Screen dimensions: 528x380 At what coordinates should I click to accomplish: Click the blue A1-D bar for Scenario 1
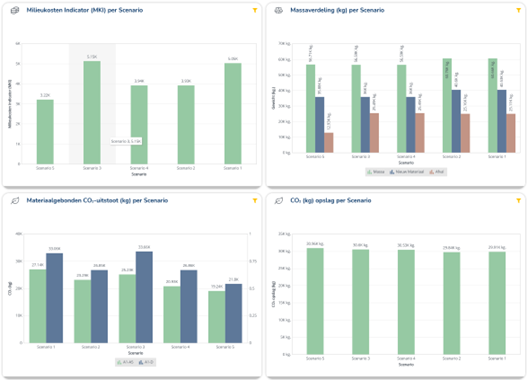[55, 298]
